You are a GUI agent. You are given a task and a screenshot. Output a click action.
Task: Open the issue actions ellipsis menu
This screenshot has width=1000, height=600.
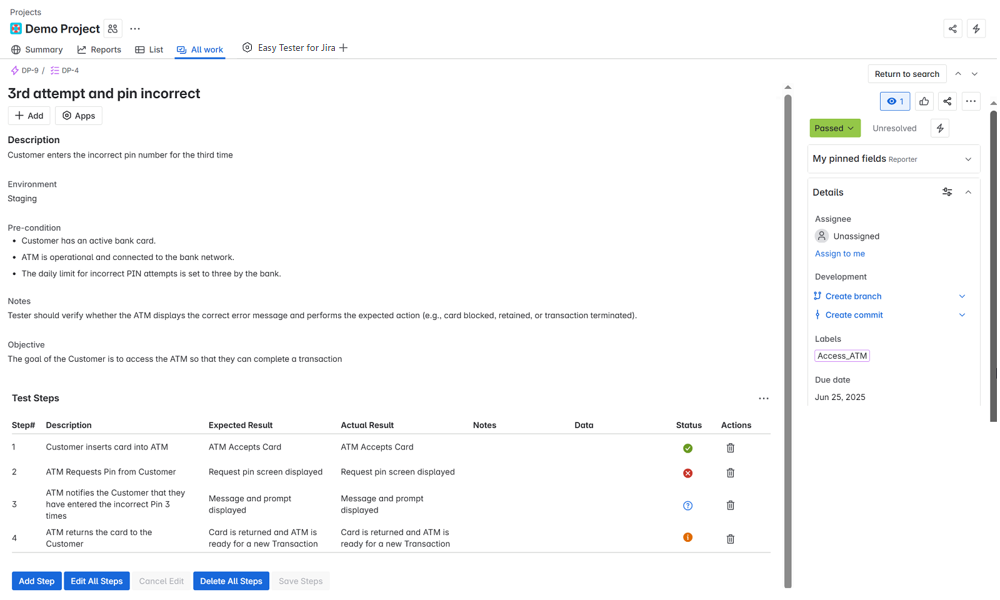tap(971, 101)
